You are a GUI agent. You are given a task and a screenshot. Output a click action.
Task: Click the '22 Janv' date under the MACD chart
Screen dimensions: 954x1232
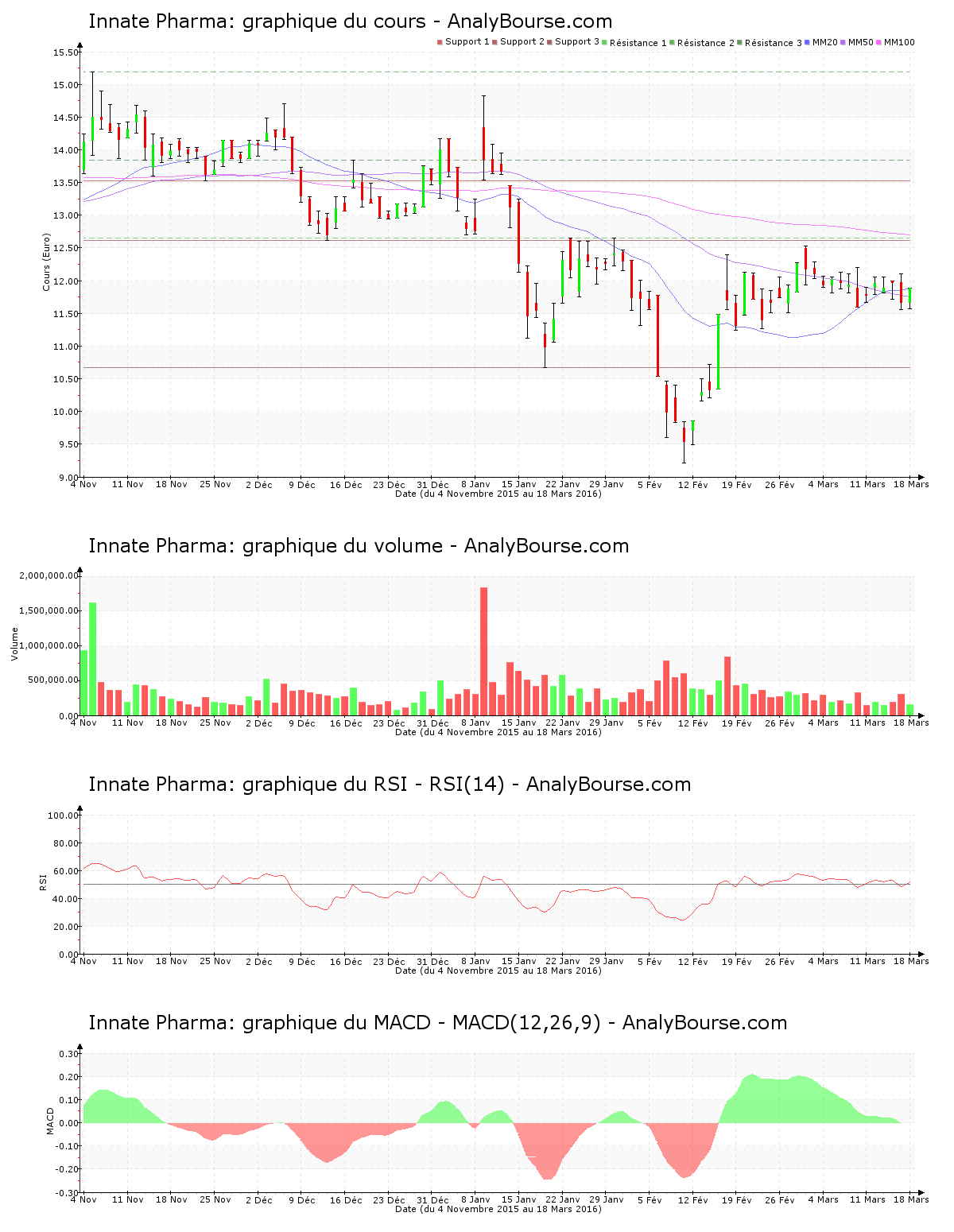click(x=563, y=1199)
